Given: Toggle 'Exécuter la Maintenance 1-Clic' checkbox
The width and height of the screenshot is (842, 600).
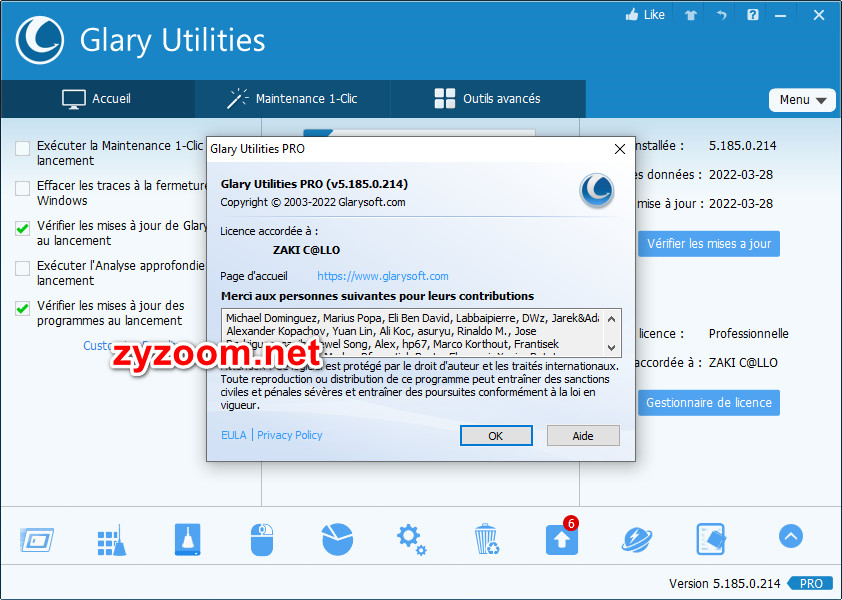Looking at the screenshot, I should click(x=23, y=148).
